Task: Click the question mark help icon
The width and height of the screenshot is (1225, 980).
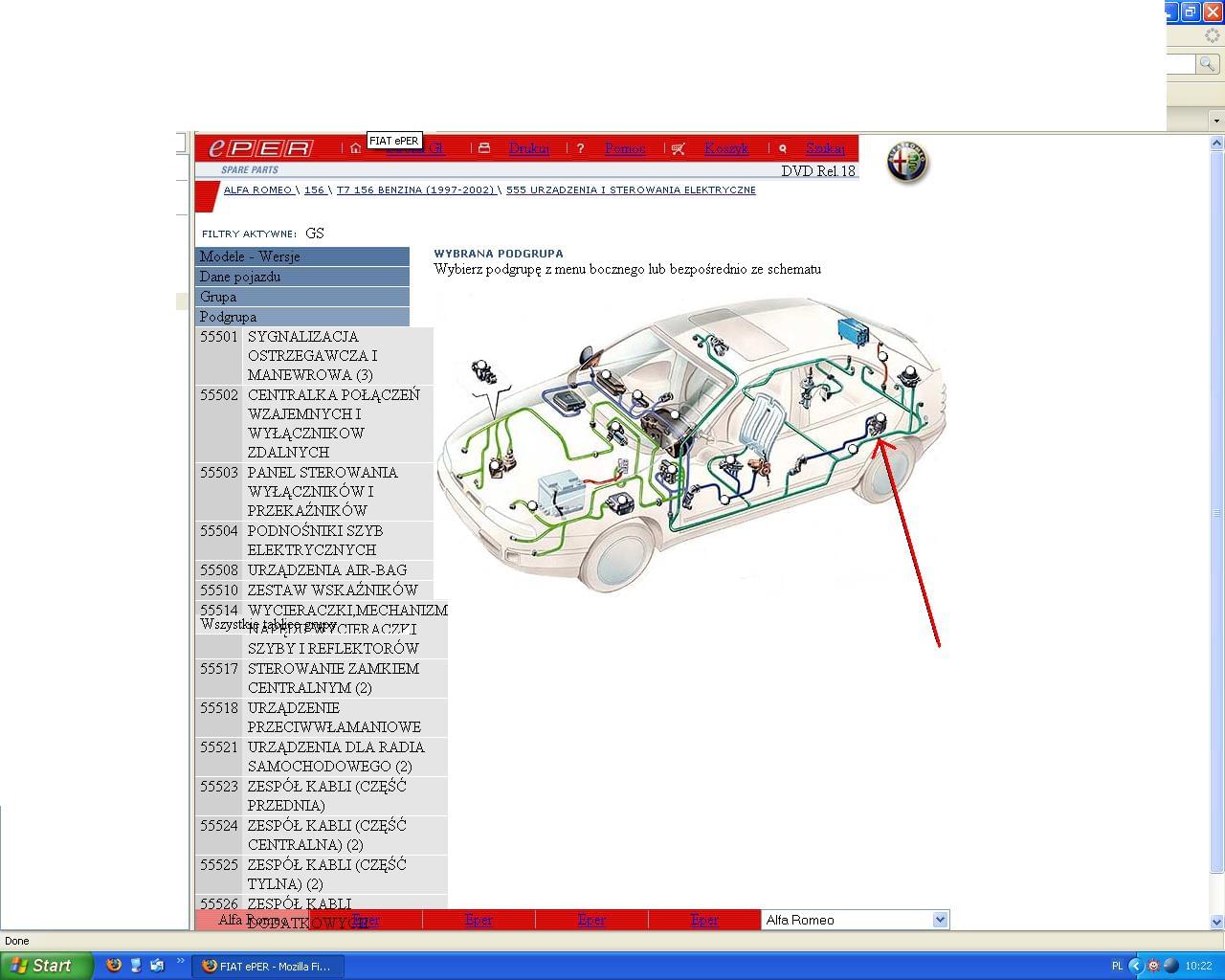Action: click(580, 148)
